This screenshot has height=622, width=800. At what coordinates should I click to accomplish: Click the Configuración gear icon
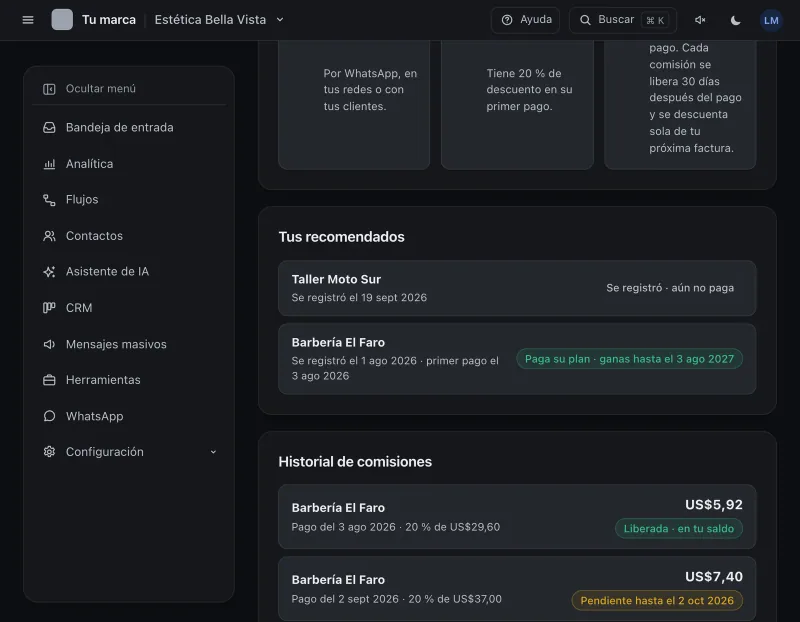pos(49,452)
